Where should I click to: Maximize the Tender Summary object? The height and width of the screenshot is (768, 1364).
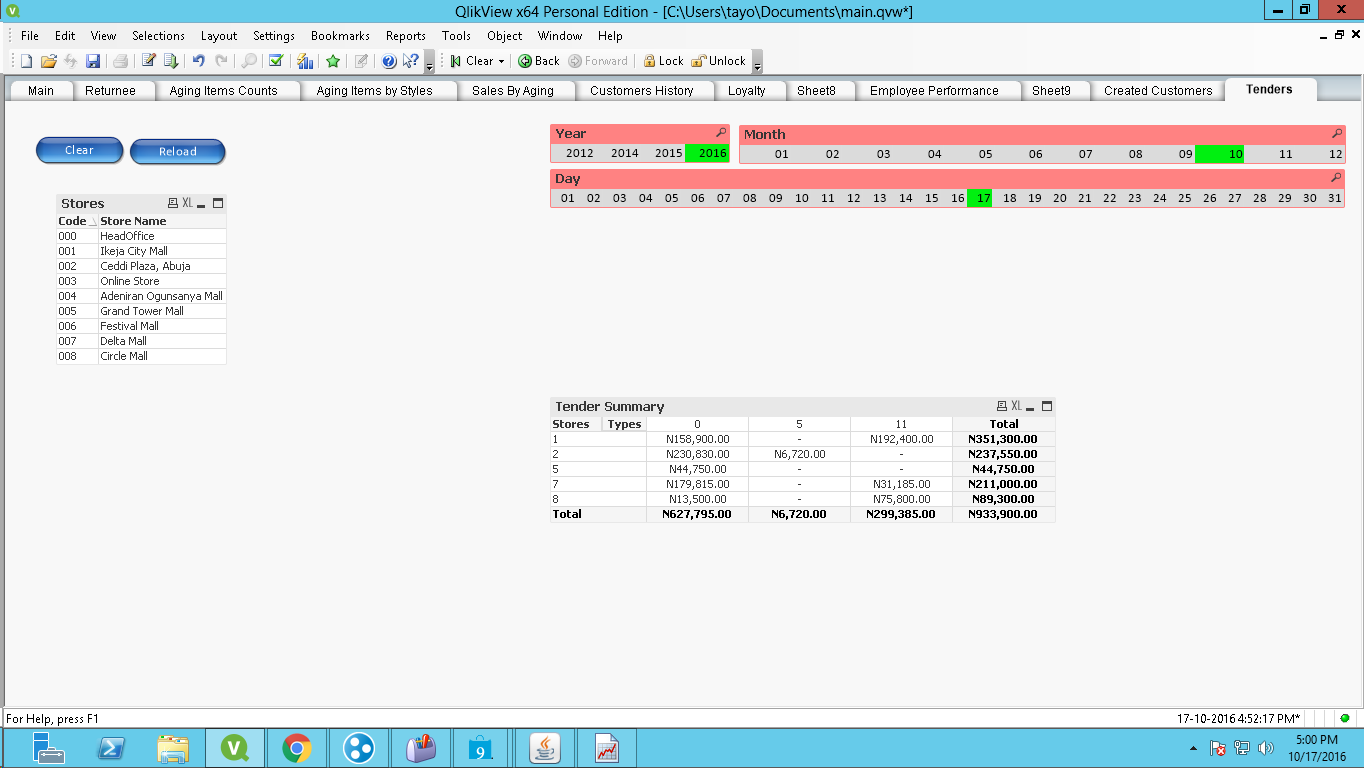(1047, 406)
